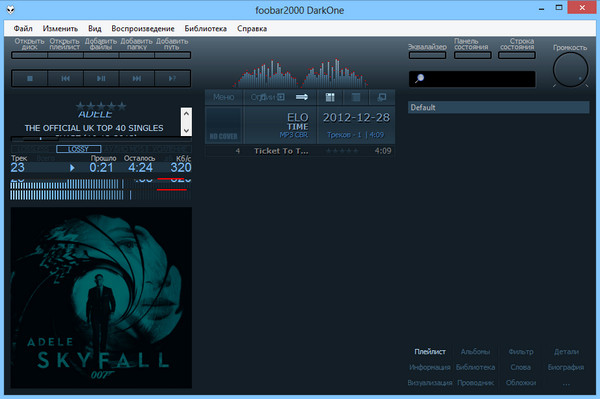
Task: Click THE OFFICIAL UK TOP 40 SINGLES text
Action: click(94, 128)
